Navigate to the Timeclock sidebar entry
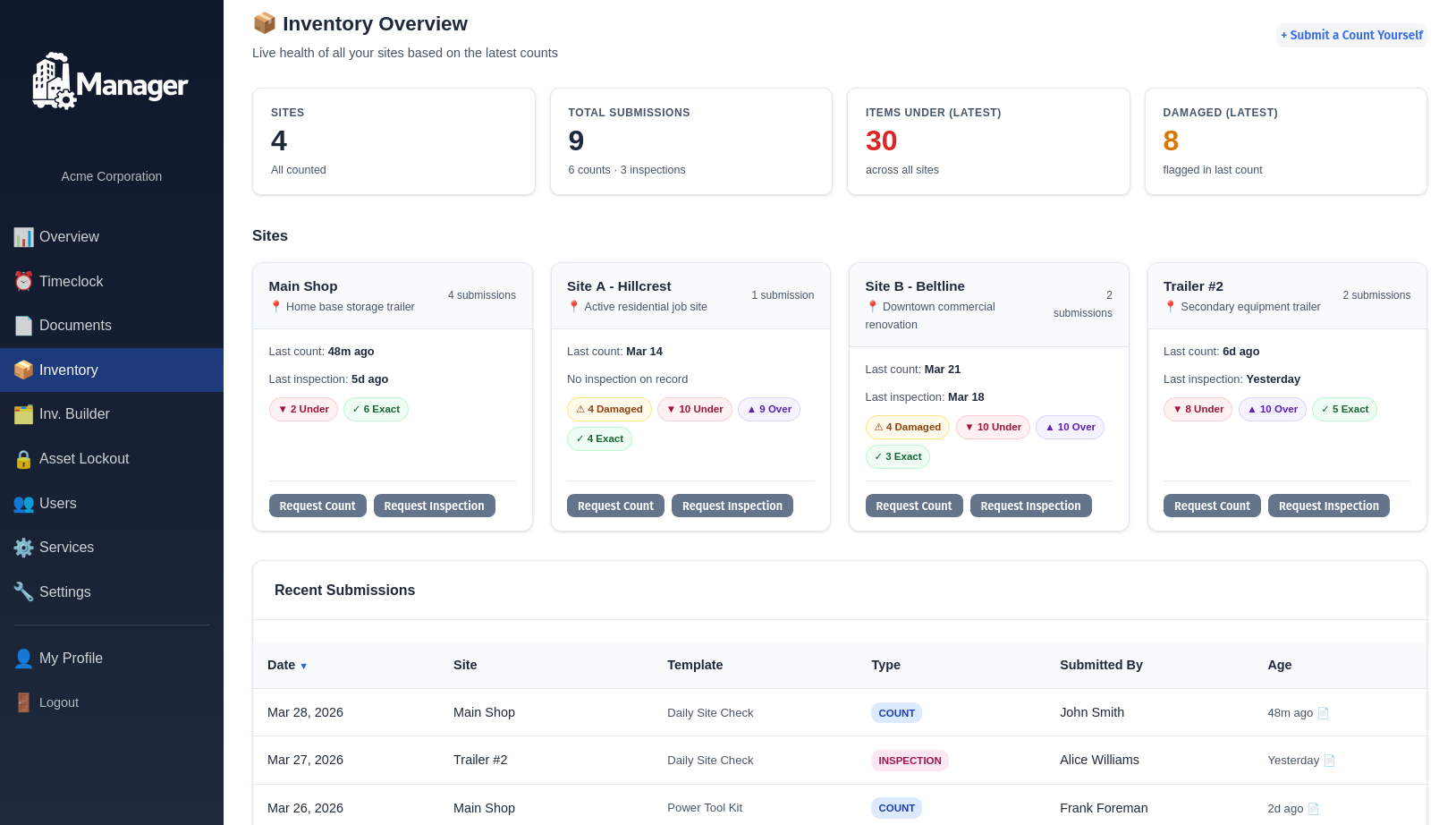This screenshot has height=825, width=1456. click(72, 281)
